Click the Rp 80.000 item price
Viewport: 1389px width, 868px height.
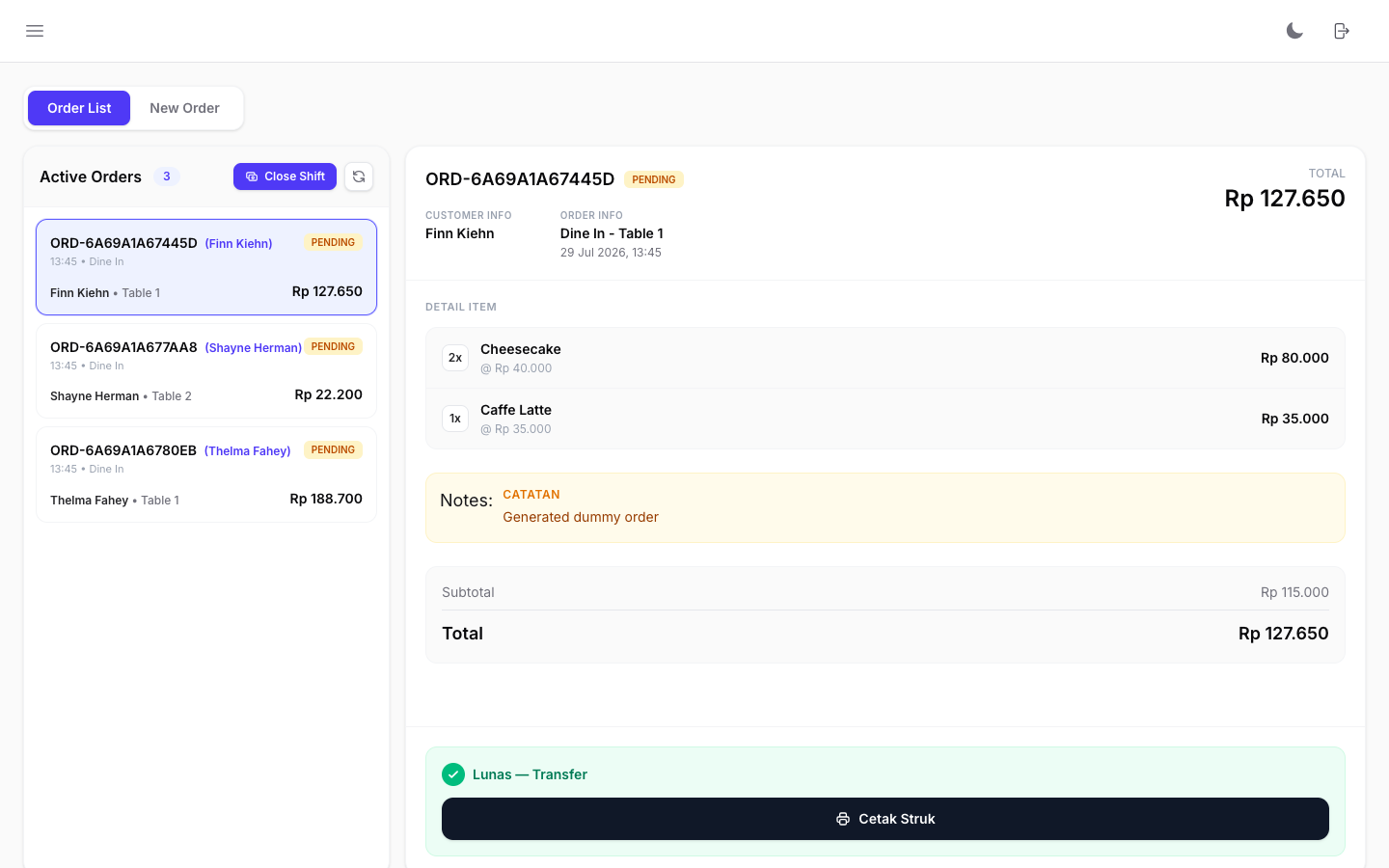pyautogui.click(x=1294, y=358)
